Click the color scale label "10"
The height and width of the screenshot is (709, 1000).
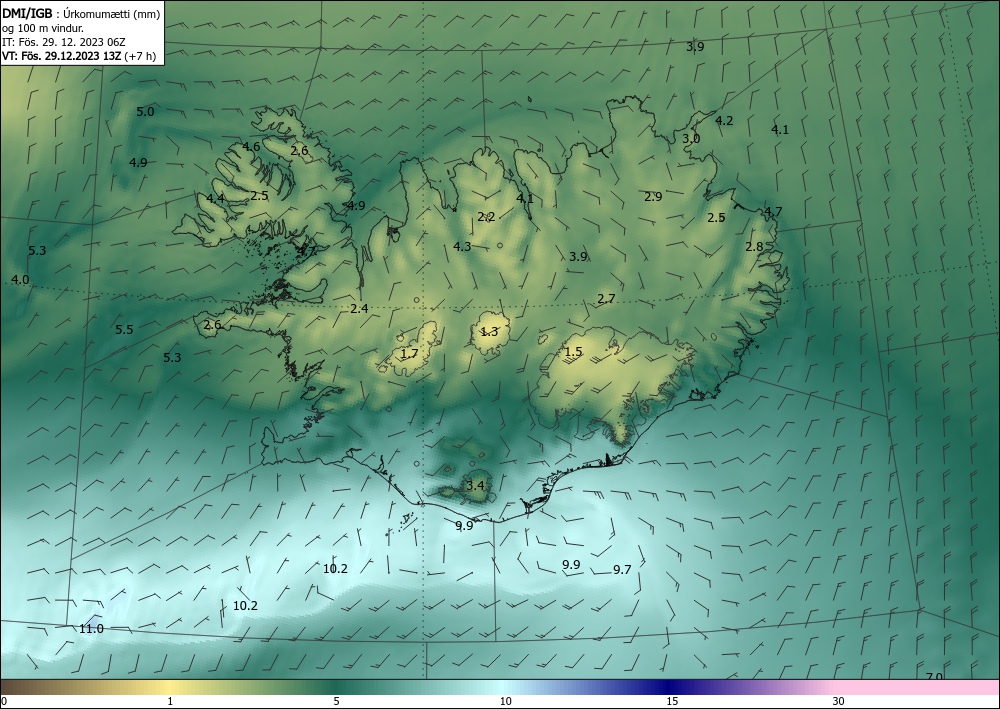click(506, 701)
